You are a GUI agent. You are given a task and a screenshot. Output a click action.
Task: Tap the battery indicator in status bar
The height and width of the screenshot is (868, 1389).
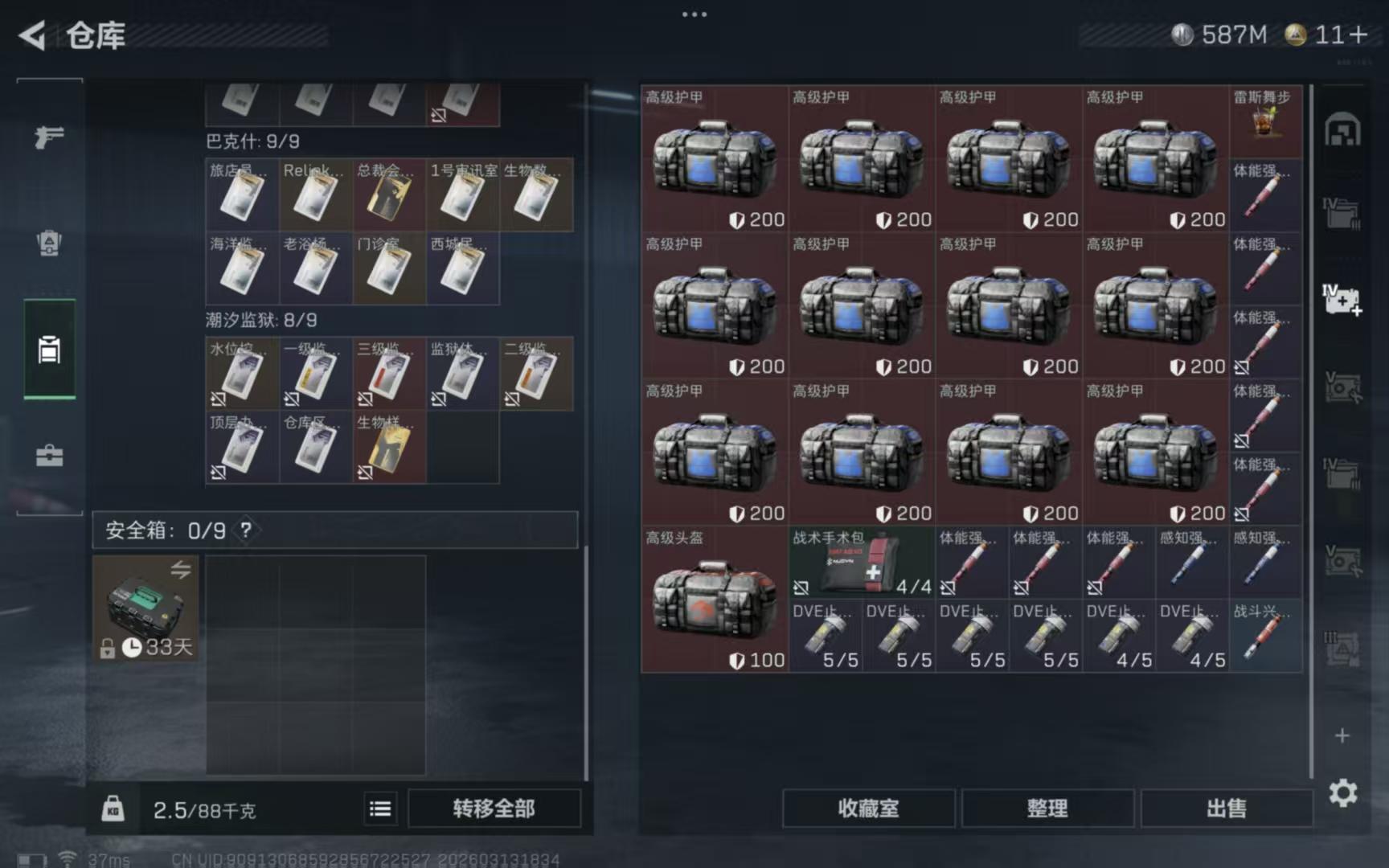pyautogui.click(x=32, y=860)
